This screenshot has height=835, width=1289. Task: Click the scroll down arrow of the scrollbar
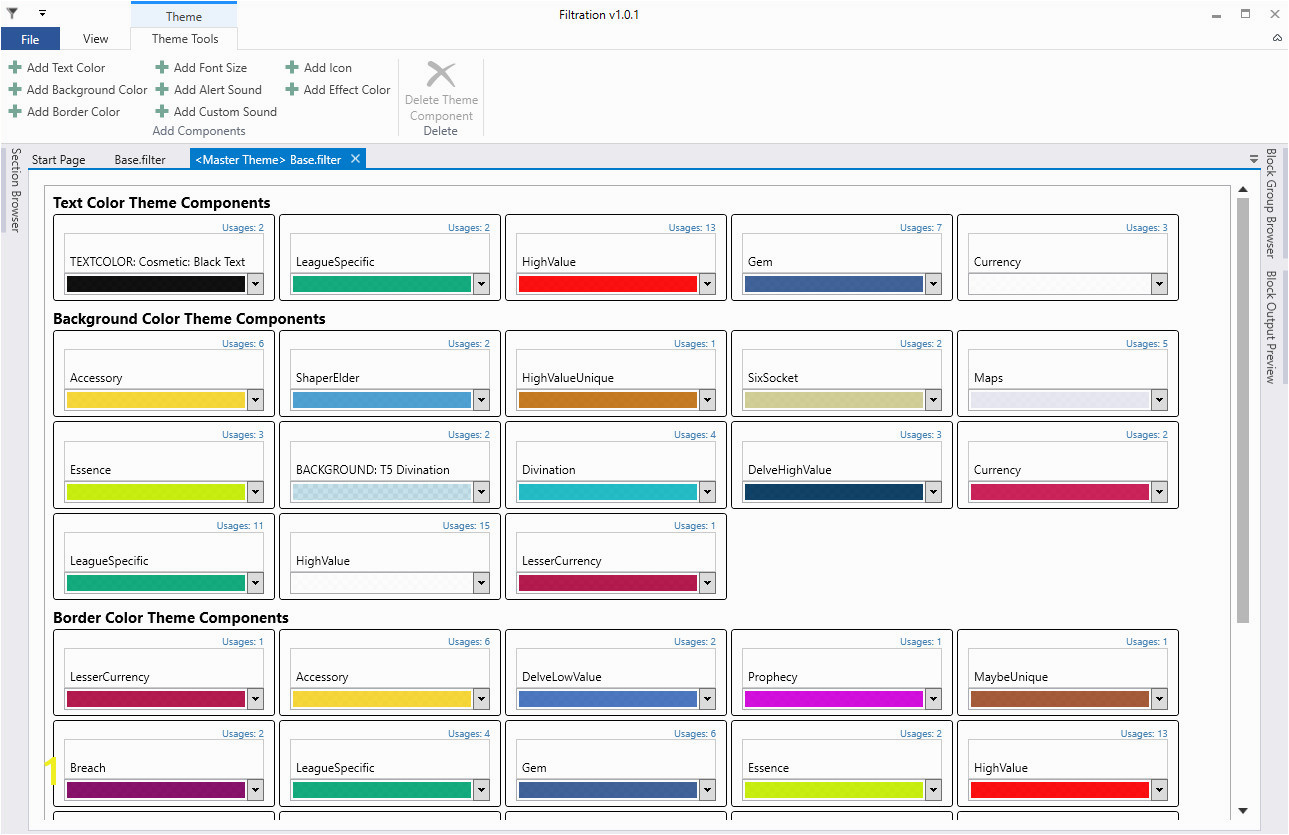1243,811
